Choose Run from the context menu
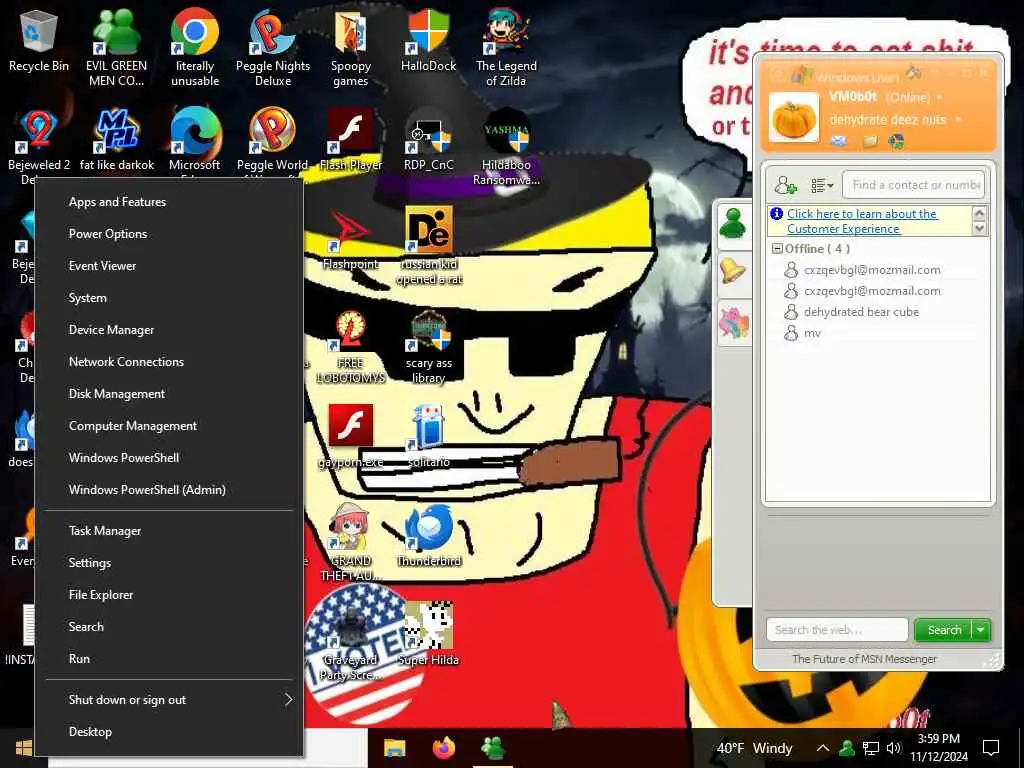Screen dimensions: 1024x768 point(170,659)
